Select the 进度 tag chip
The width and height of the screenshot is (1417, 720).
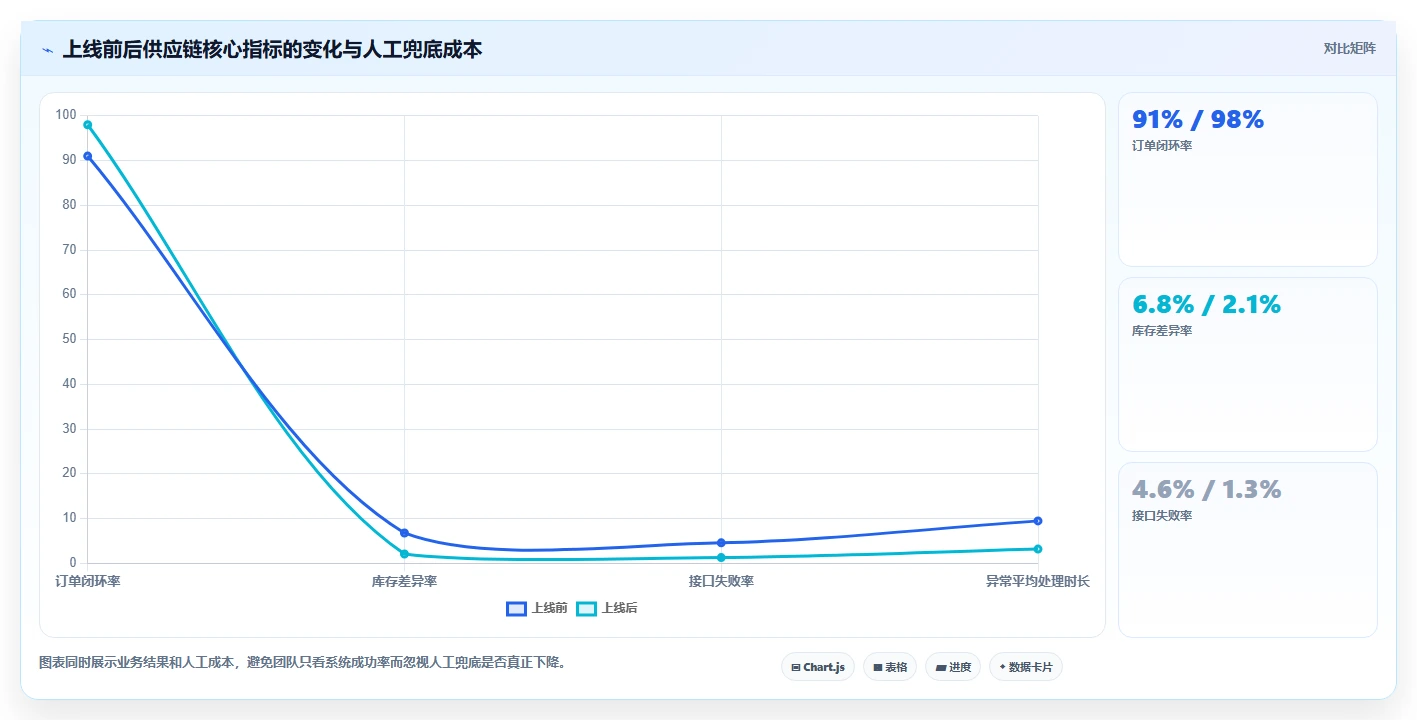click(953, 667)
